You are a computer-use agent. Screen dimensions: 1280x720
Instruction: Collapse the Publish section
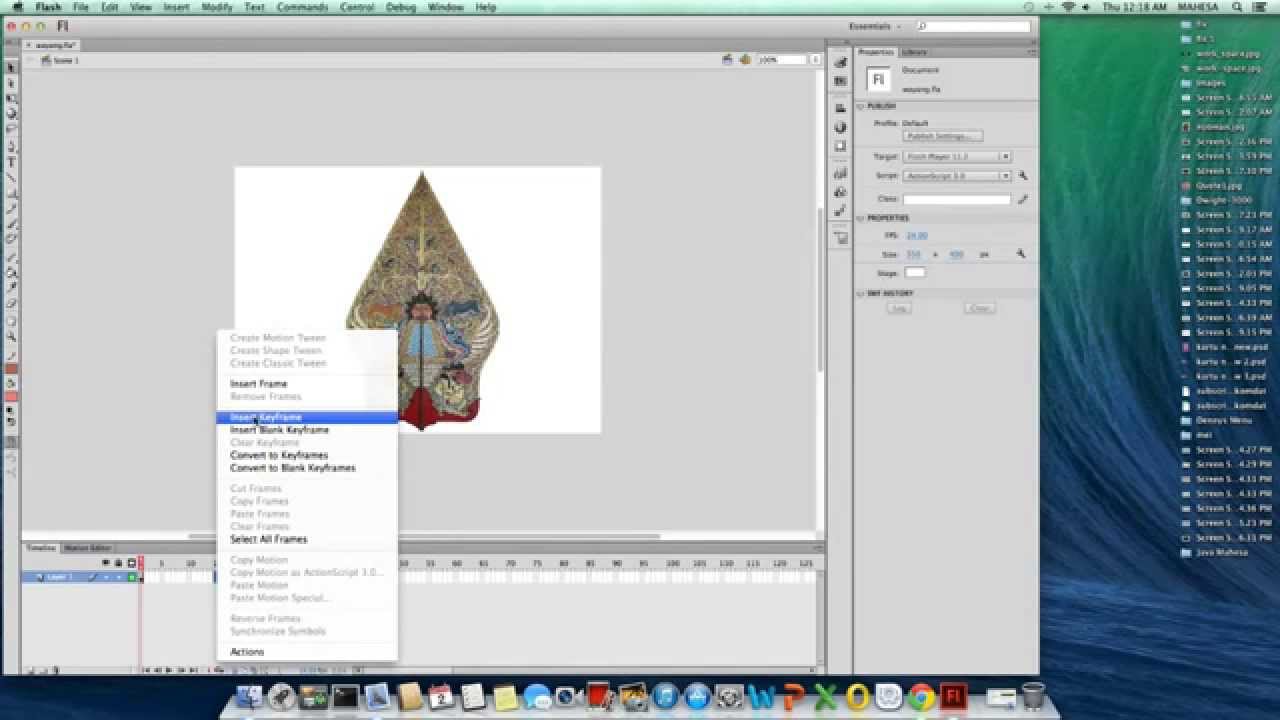pos(860,106)
